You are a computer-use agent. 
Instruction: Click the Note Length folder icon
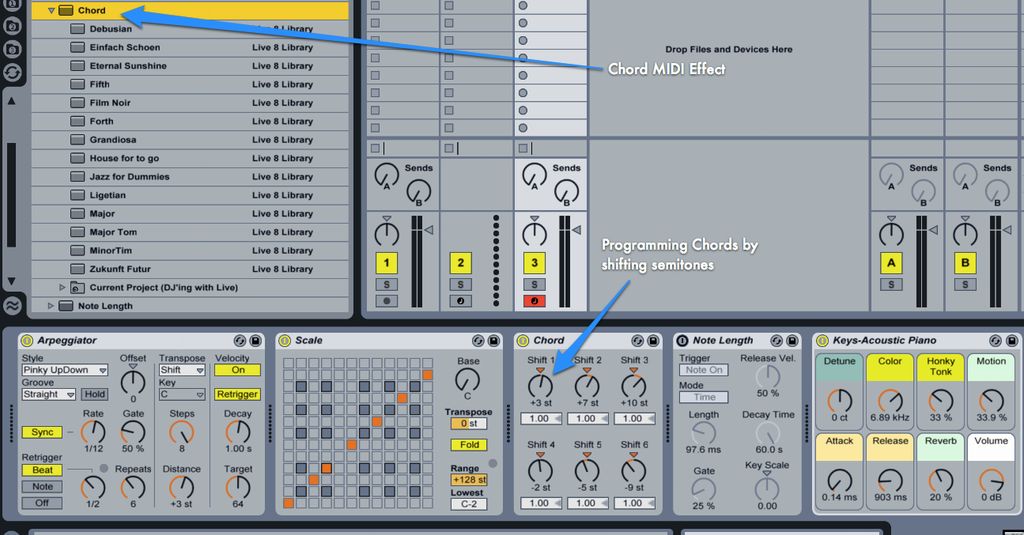(65, 306)
